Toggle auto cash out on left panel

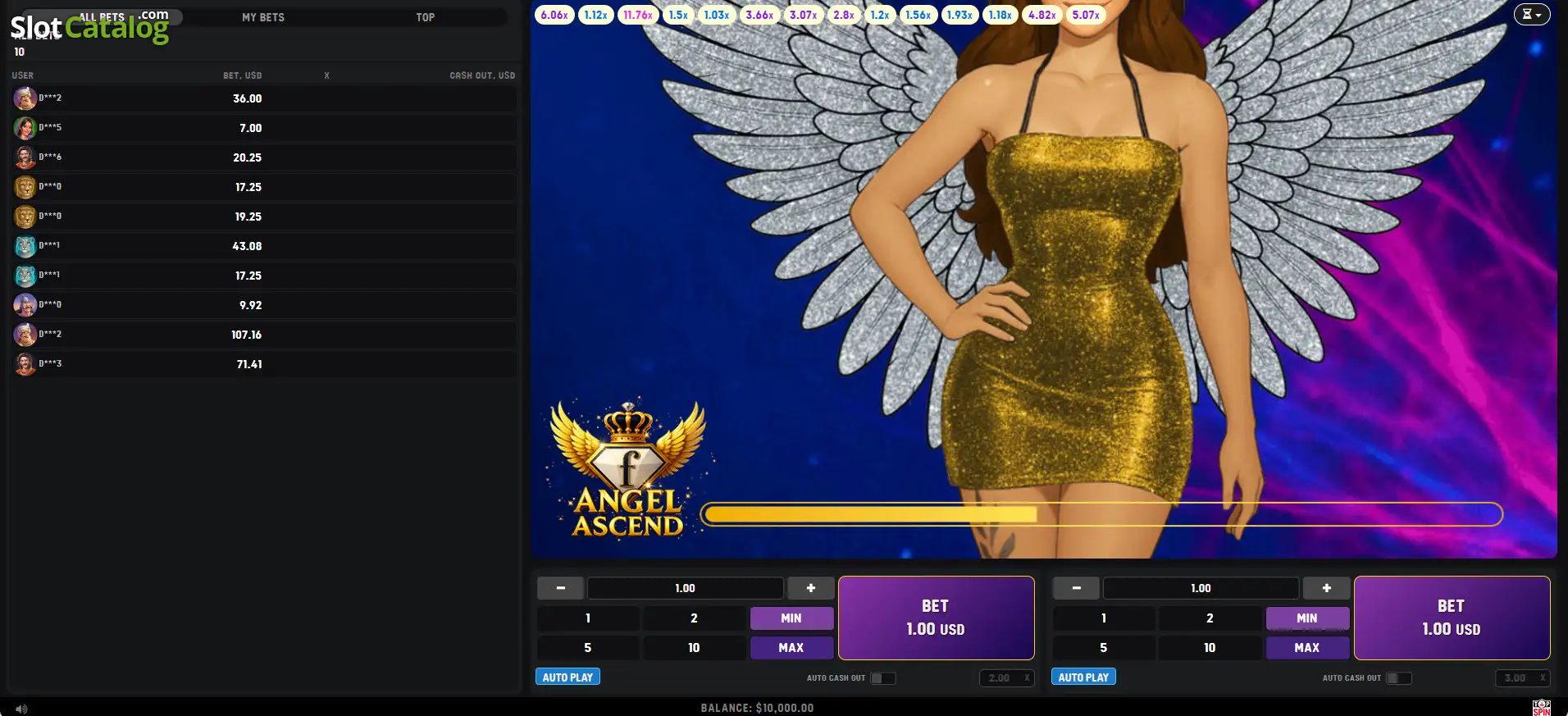[882, 678]
